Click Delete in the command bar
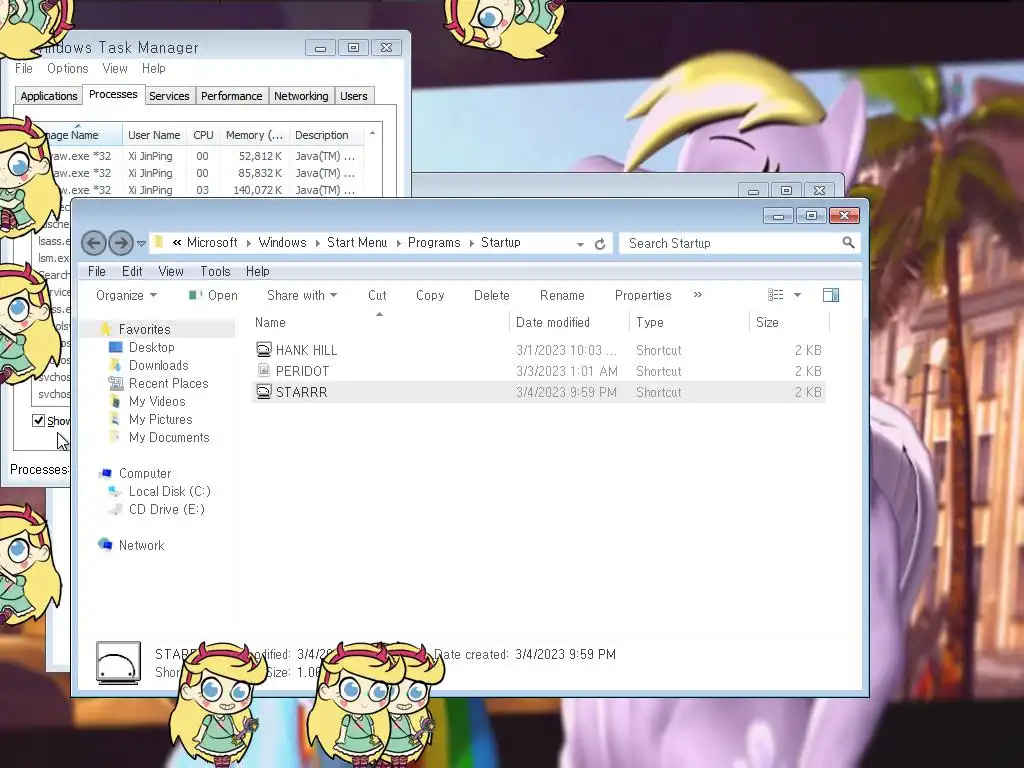Image resolution: width=1024 pixels, height=768 pixels. [491, 295]
